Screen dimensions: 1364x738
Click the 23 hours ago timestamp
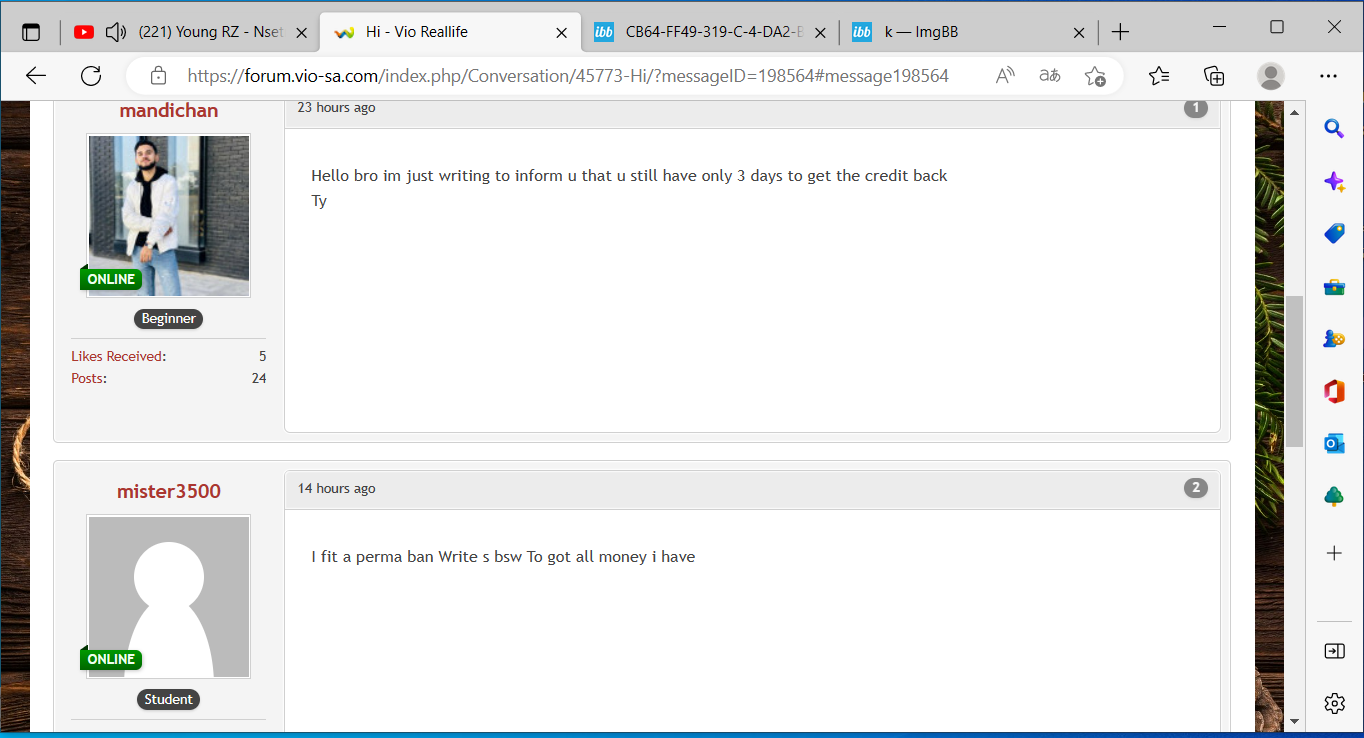click(x=336, y=107)
